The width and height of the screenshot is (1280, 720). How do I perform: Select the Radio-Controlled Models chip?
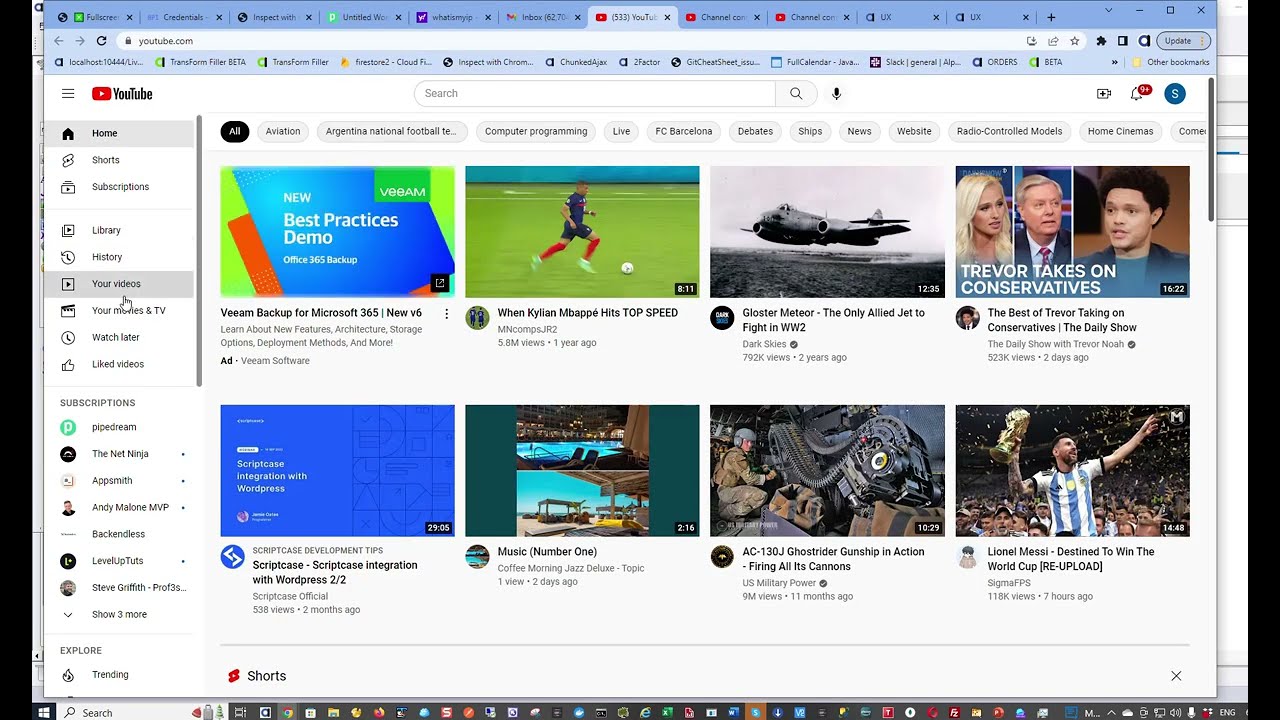point(1009,131)
